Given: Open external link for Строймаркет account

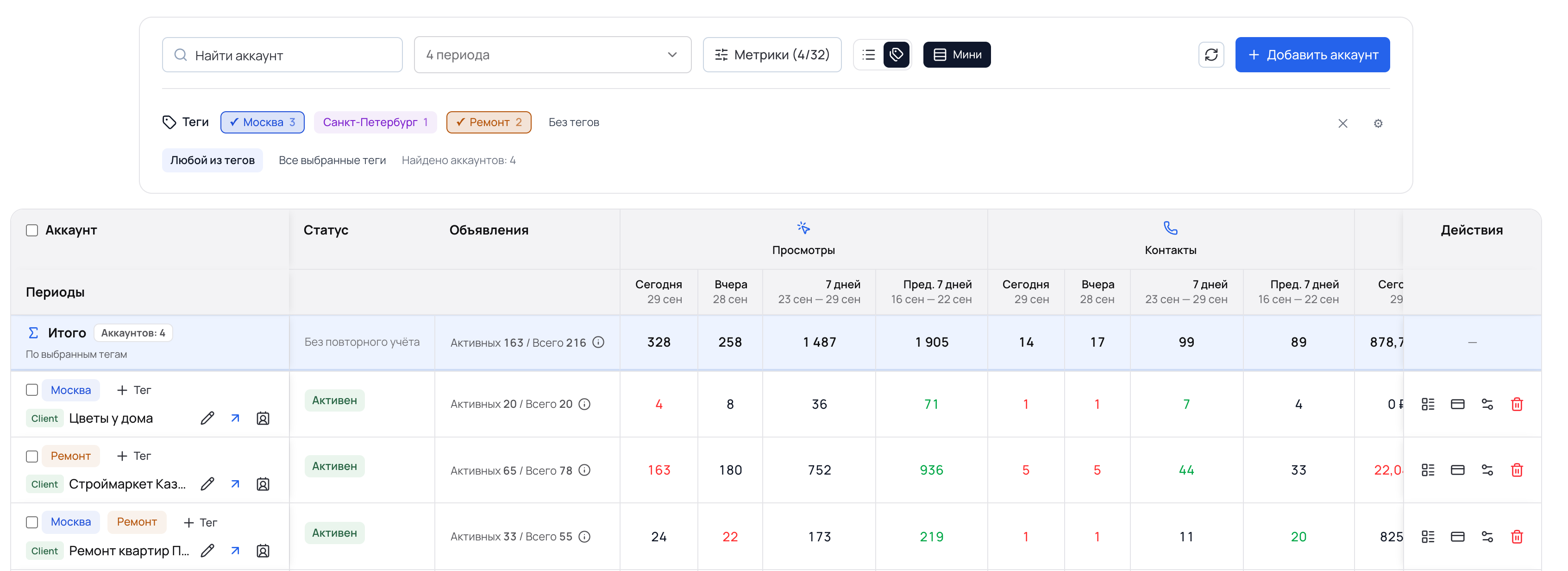Looking at the screenshot, I should tap(235, 484).
